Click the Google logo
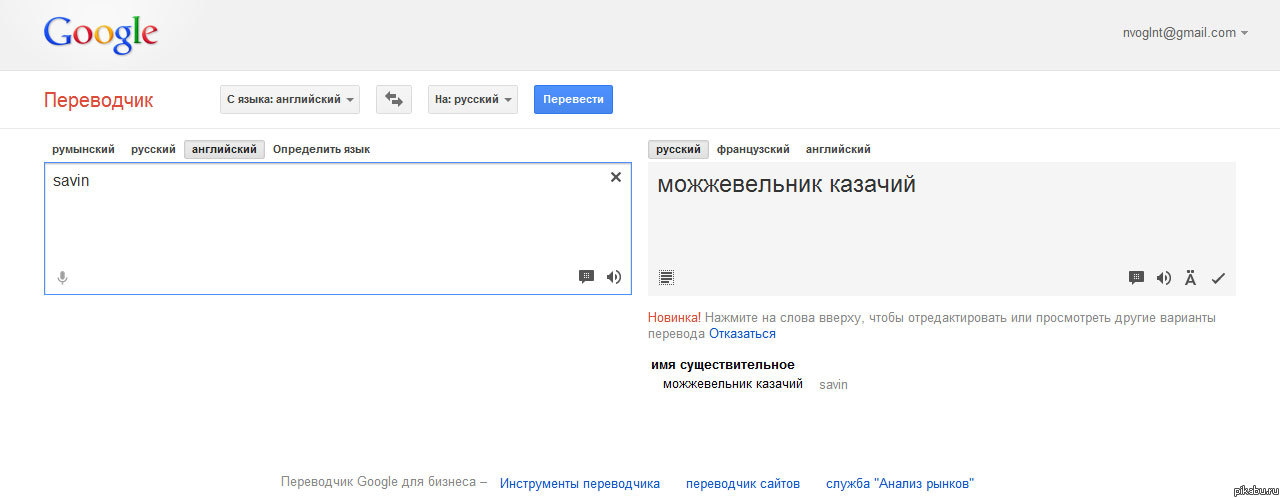This screenshot has width=1280, height=498. (x=101, y=34)
